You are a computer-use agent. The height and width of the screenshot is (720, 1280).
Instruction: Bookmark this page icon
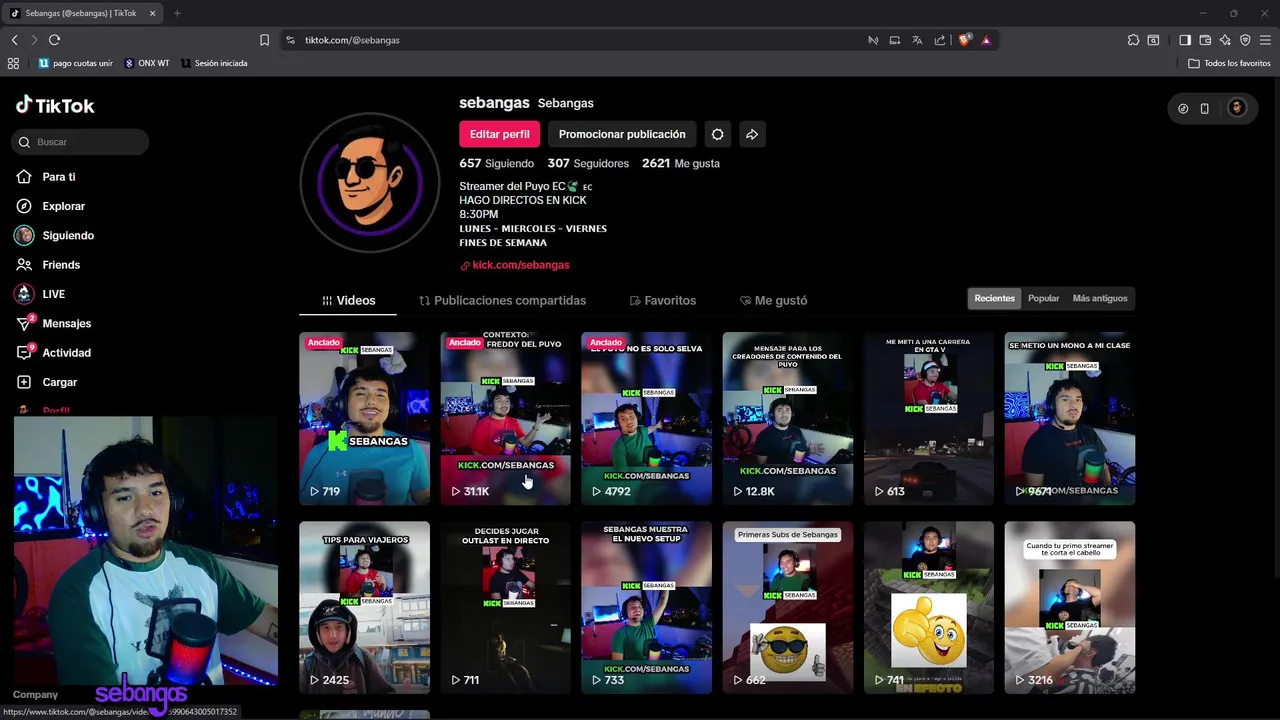tap(264, 40)
